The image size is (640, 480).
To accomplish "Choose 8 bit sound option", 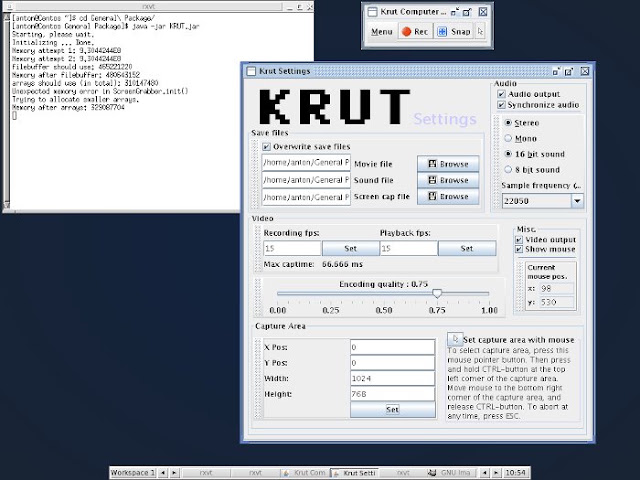I will [x=508, y=169].
